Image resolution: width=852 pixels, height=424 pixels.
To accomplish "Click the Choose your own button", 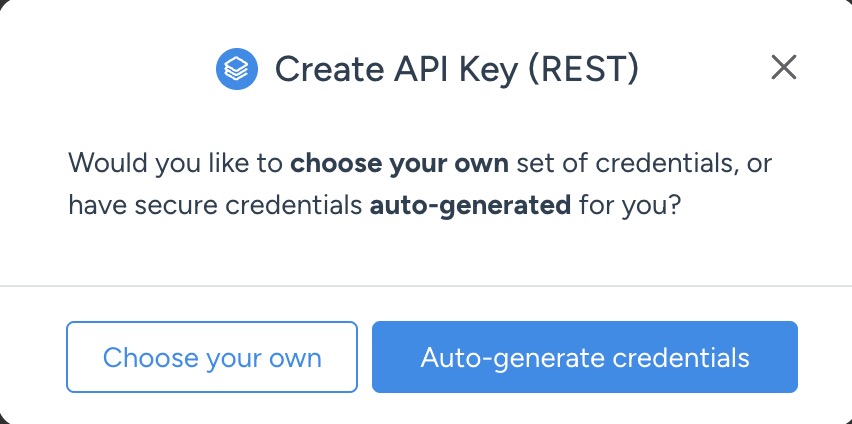I will [212, 357].
